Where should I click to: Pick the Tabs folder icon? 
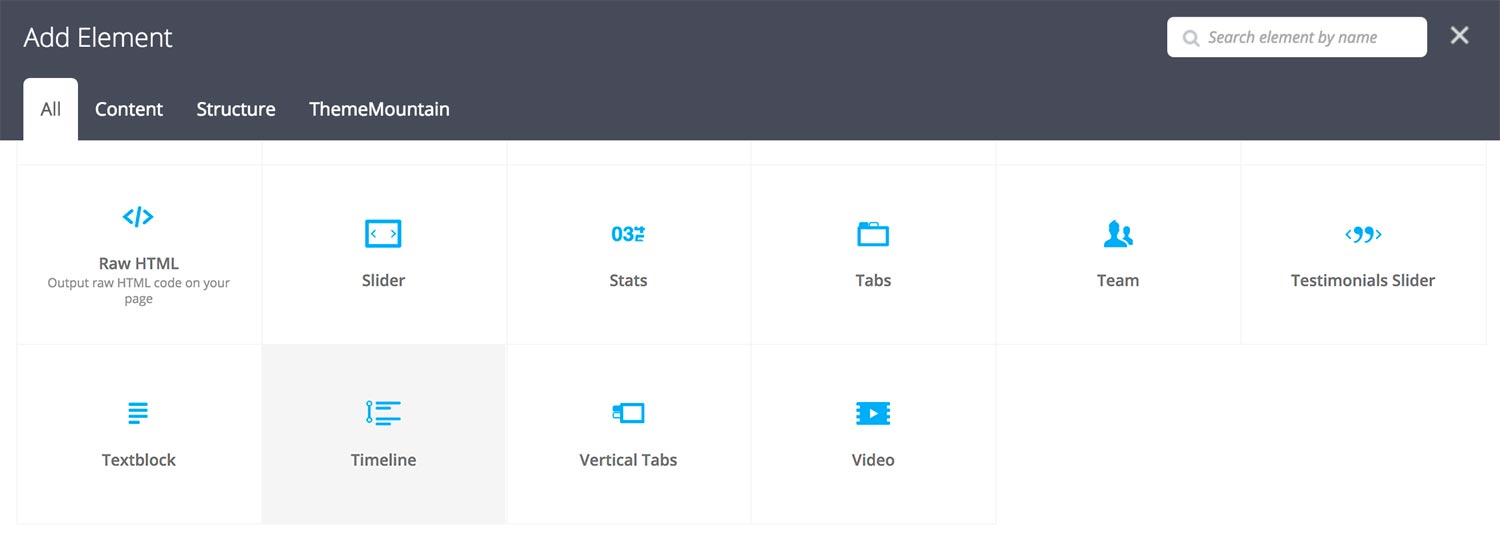[873, 234]
